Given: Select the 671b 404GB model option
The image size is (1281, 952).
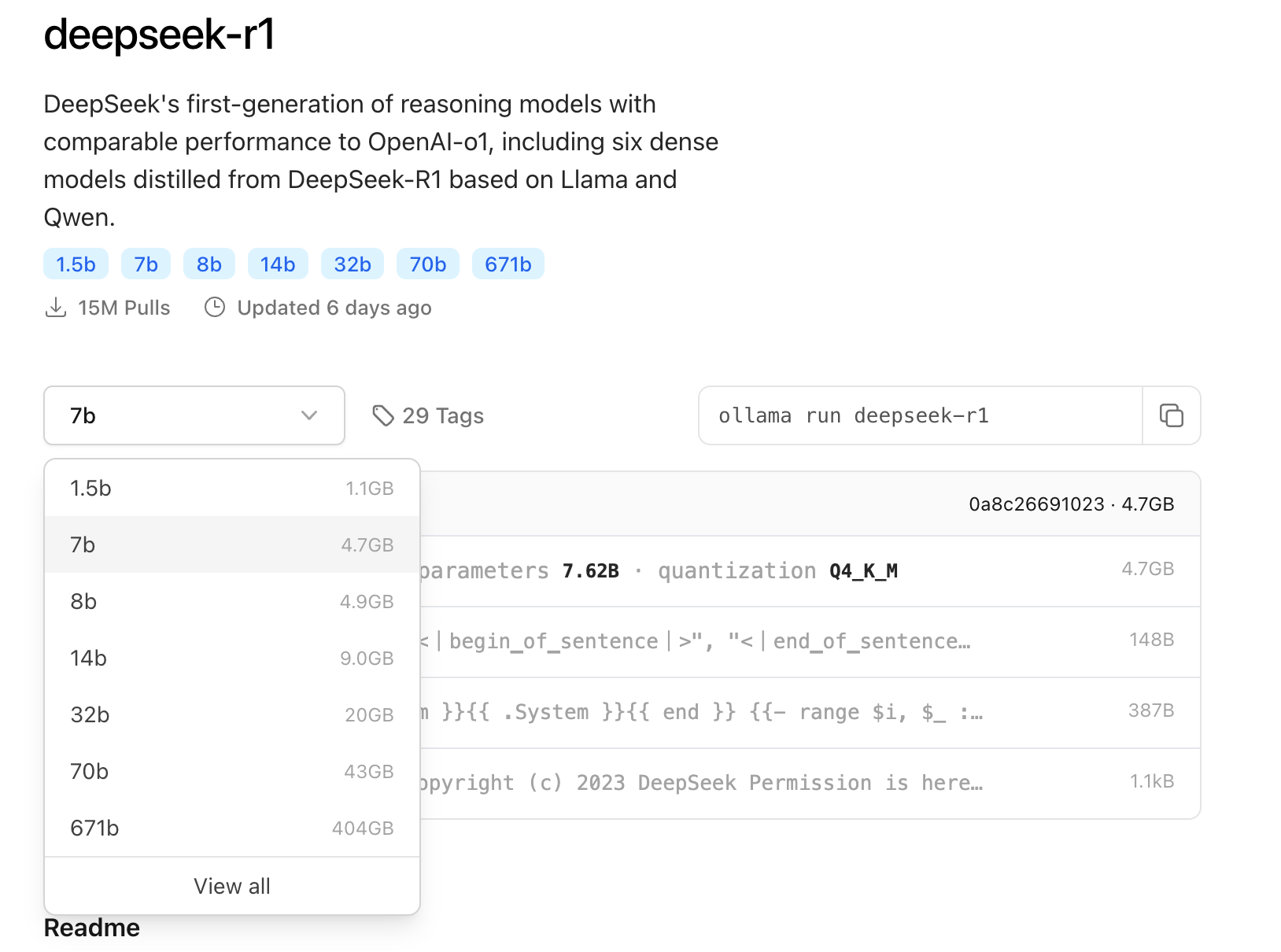Looking at the screenshot, I should (232, 828).
